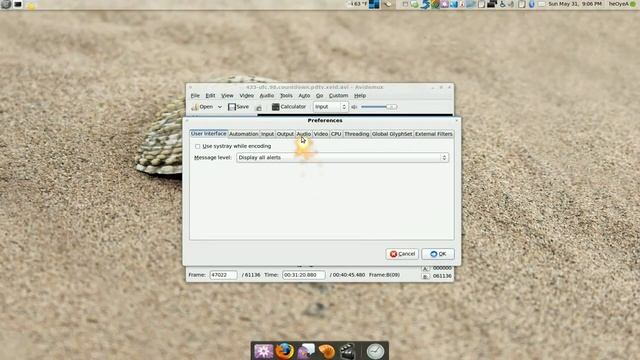Open the File menu

click(x=195, y=96)
